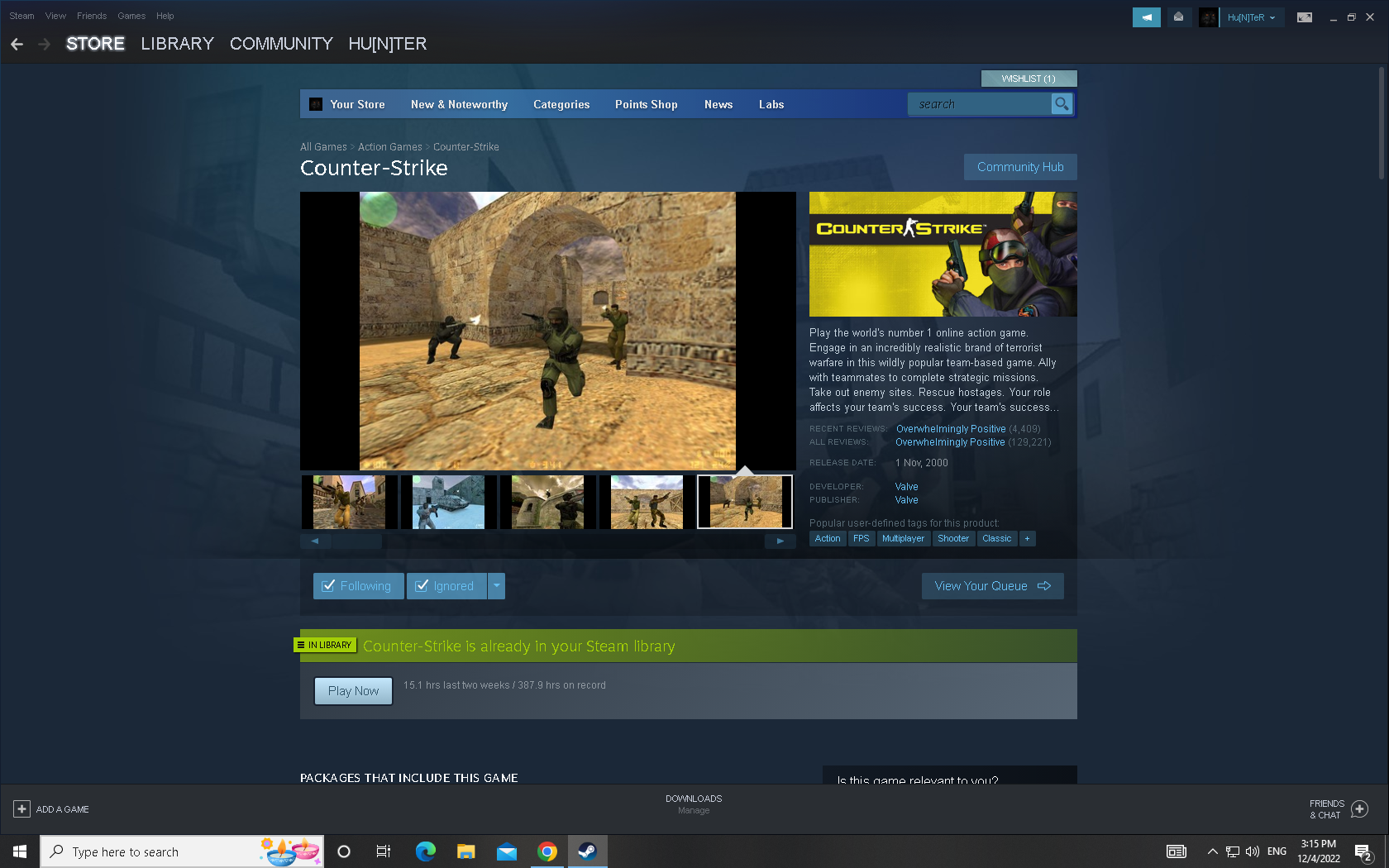
Task: Click the screenshot strip scrollbar handle
Action: pyautogui.click(x=356, y=541)
